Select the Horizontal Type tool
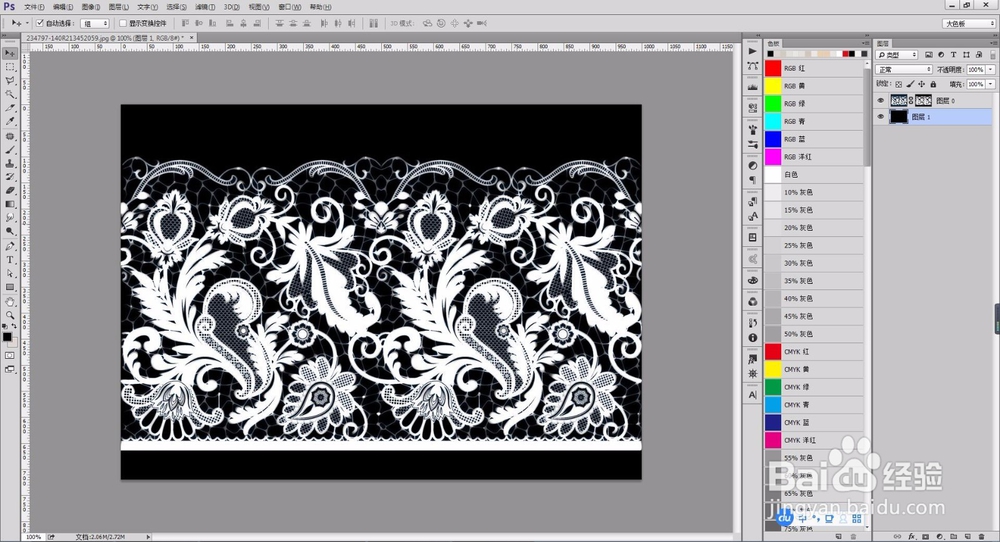Image resolution: width=1000 pixels, height=542 pixels. click(10, 260)
